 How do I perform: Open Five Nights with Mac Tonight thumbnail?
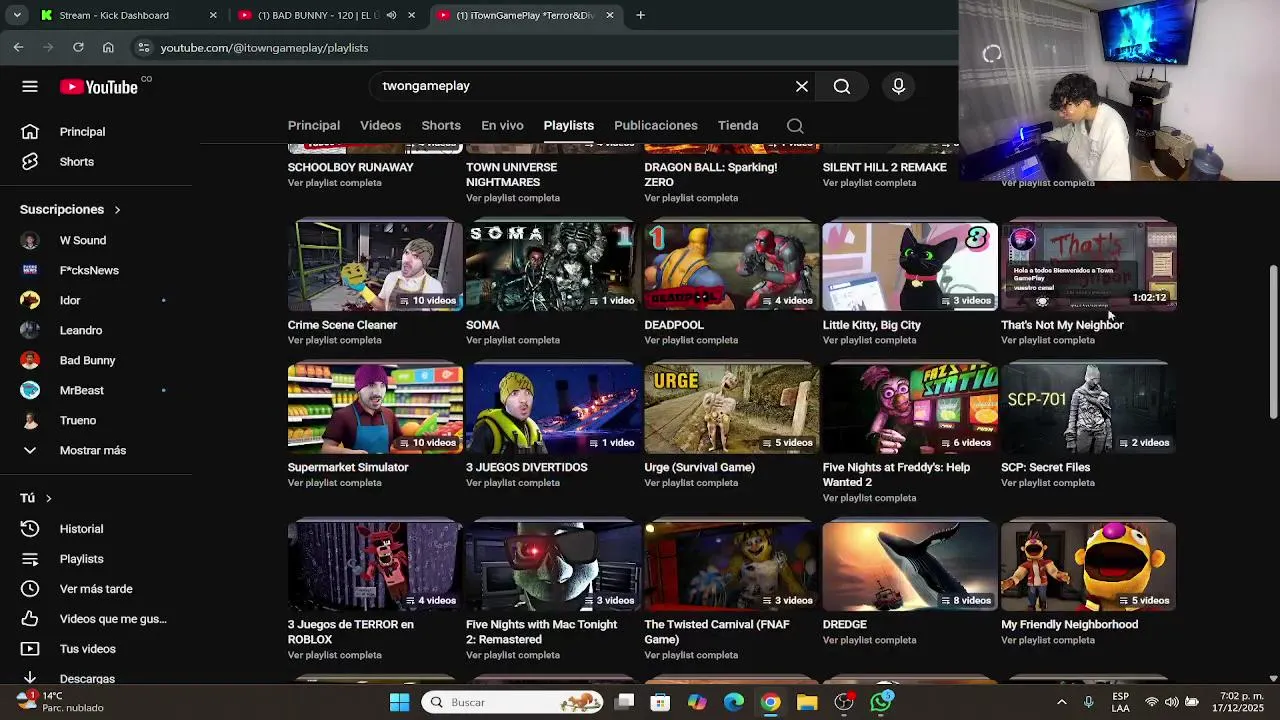point(553,566)
